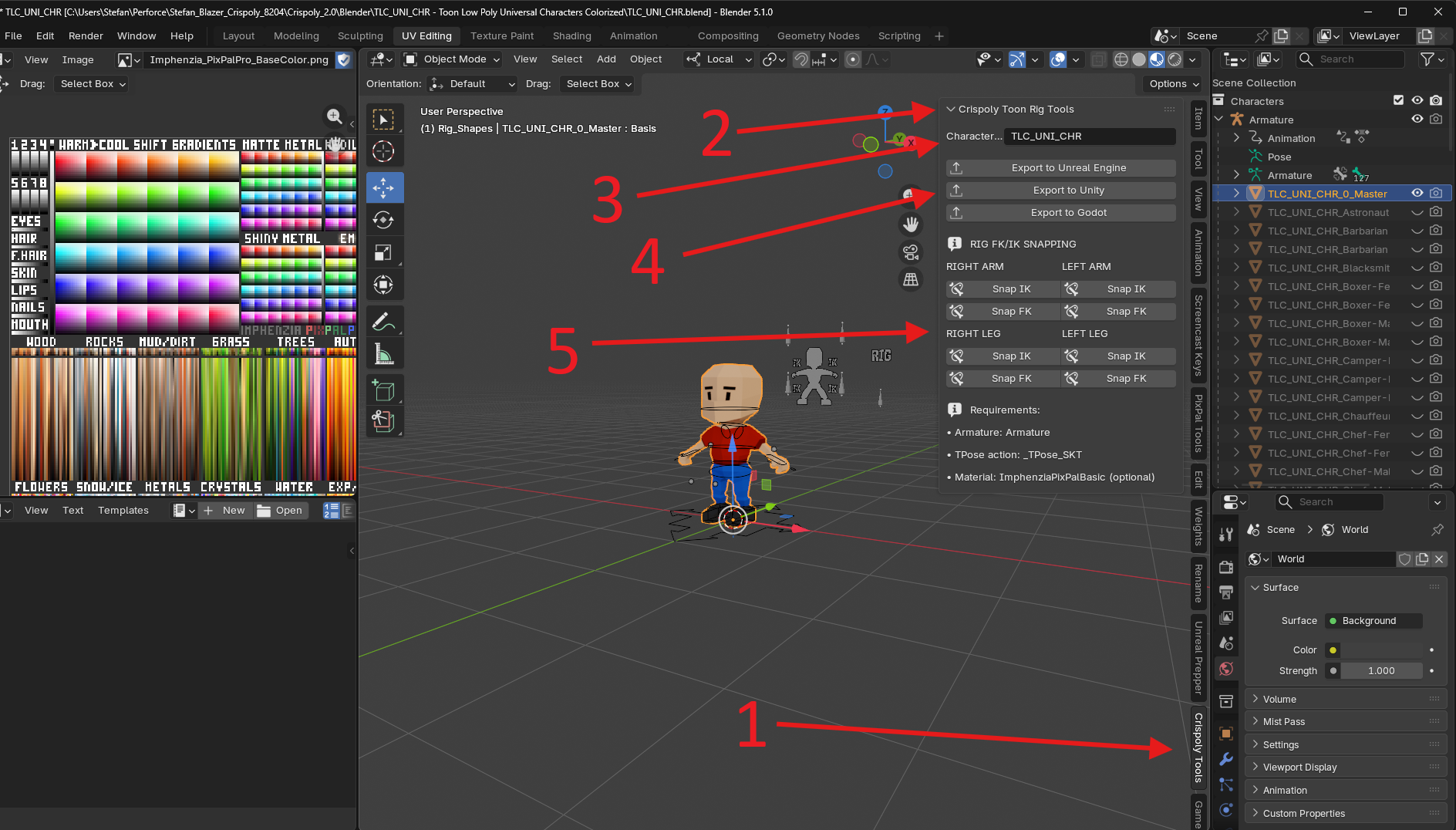Click Open in the text editor header

pos(281,511)
